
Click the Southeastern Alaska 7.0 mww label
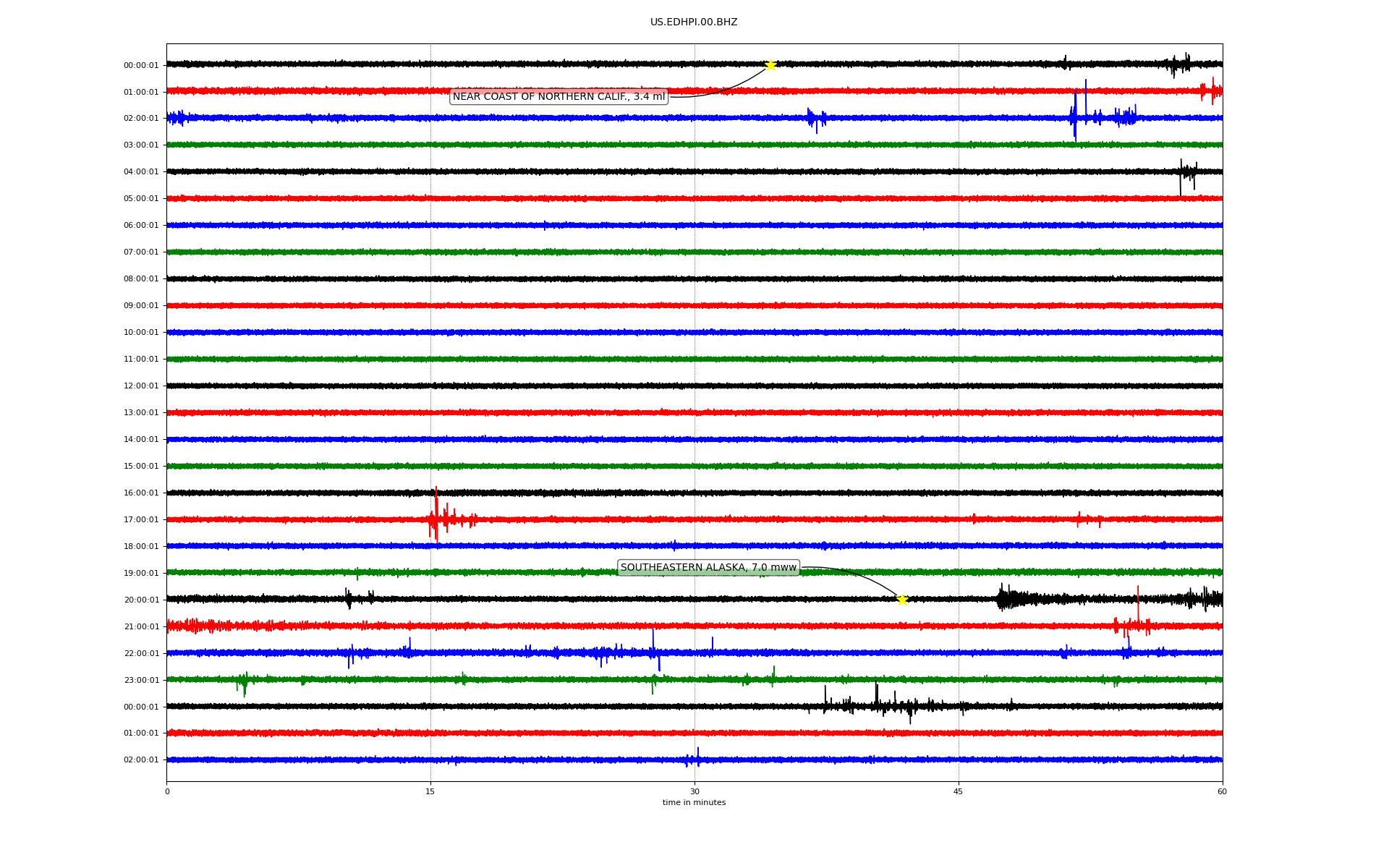tap(708, 568)
